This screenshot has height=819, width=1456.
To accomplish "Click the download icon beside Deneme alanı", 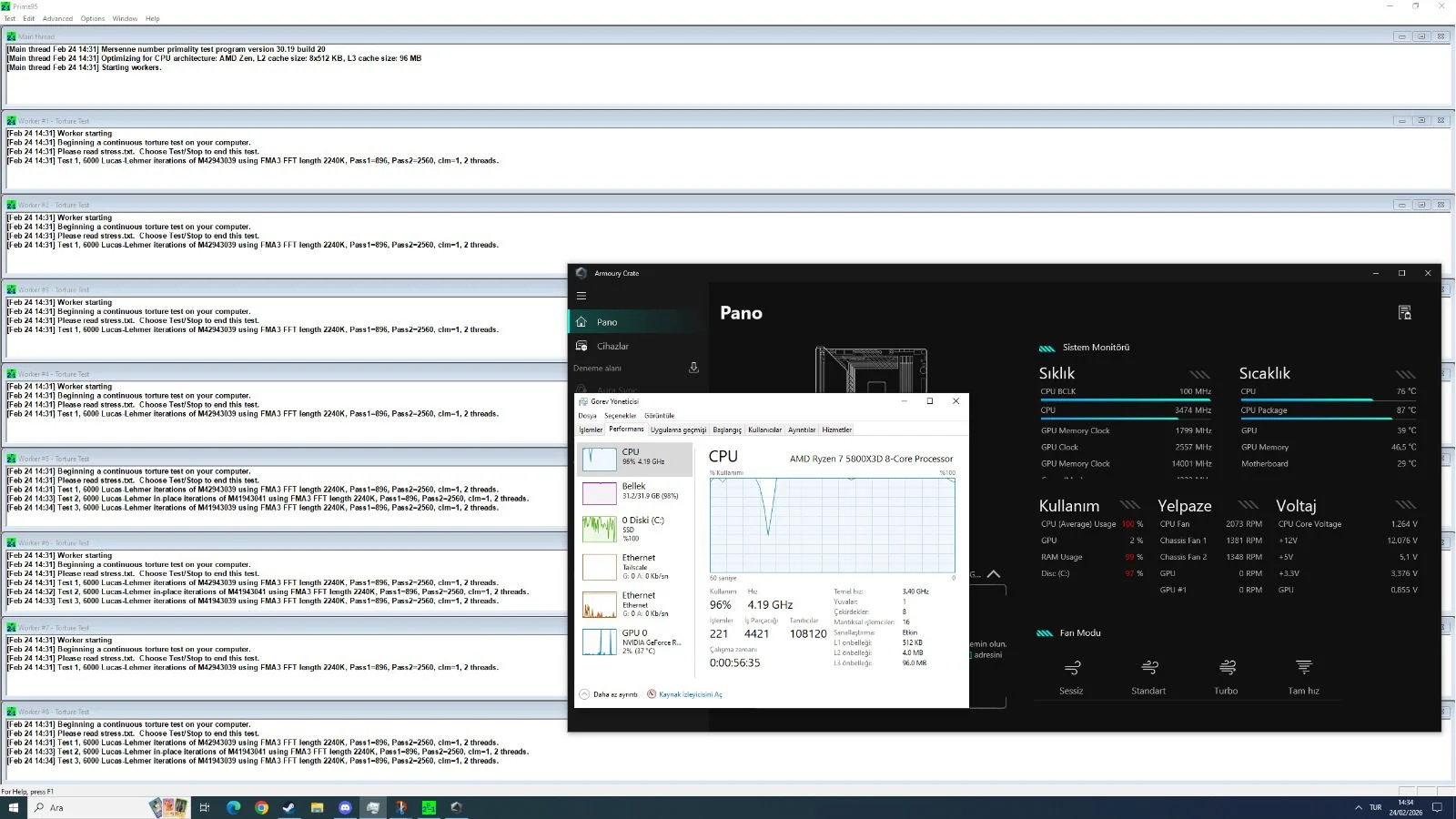I will tap(693, 368).
